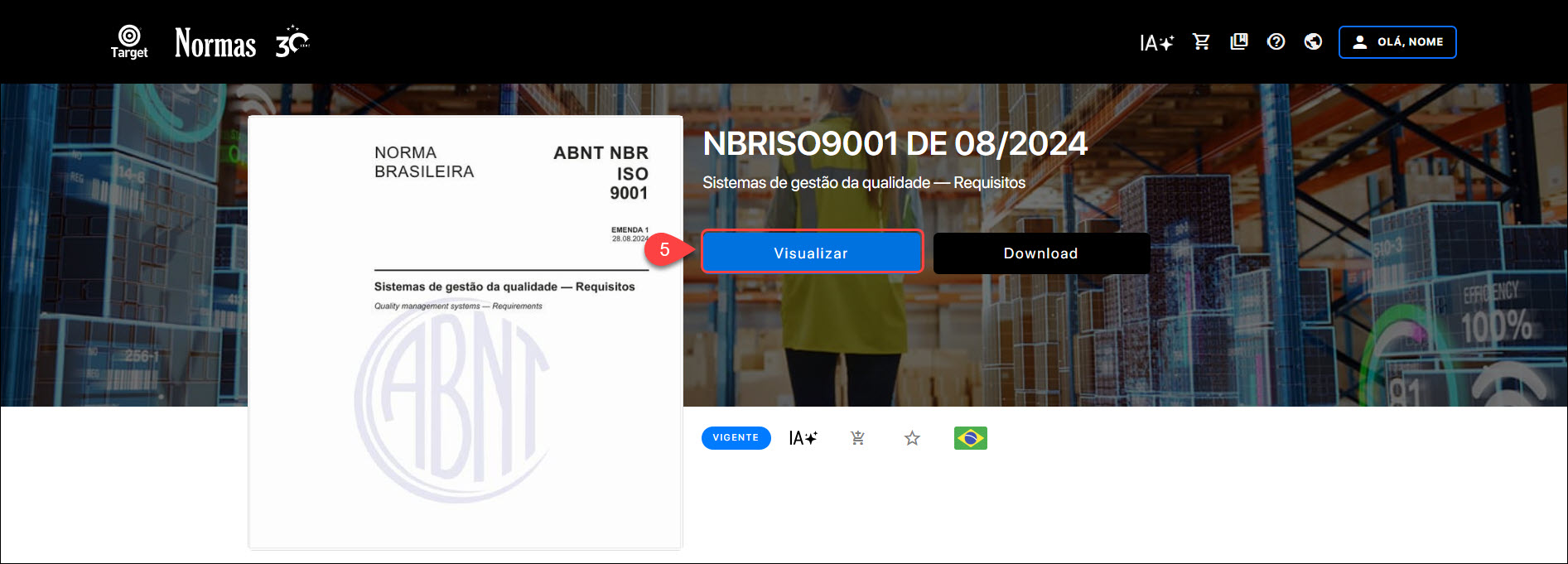Click the VIGENTE status badge
Image resolution: width=1568 pixels, height=564 pixels.
coord(736,438)
